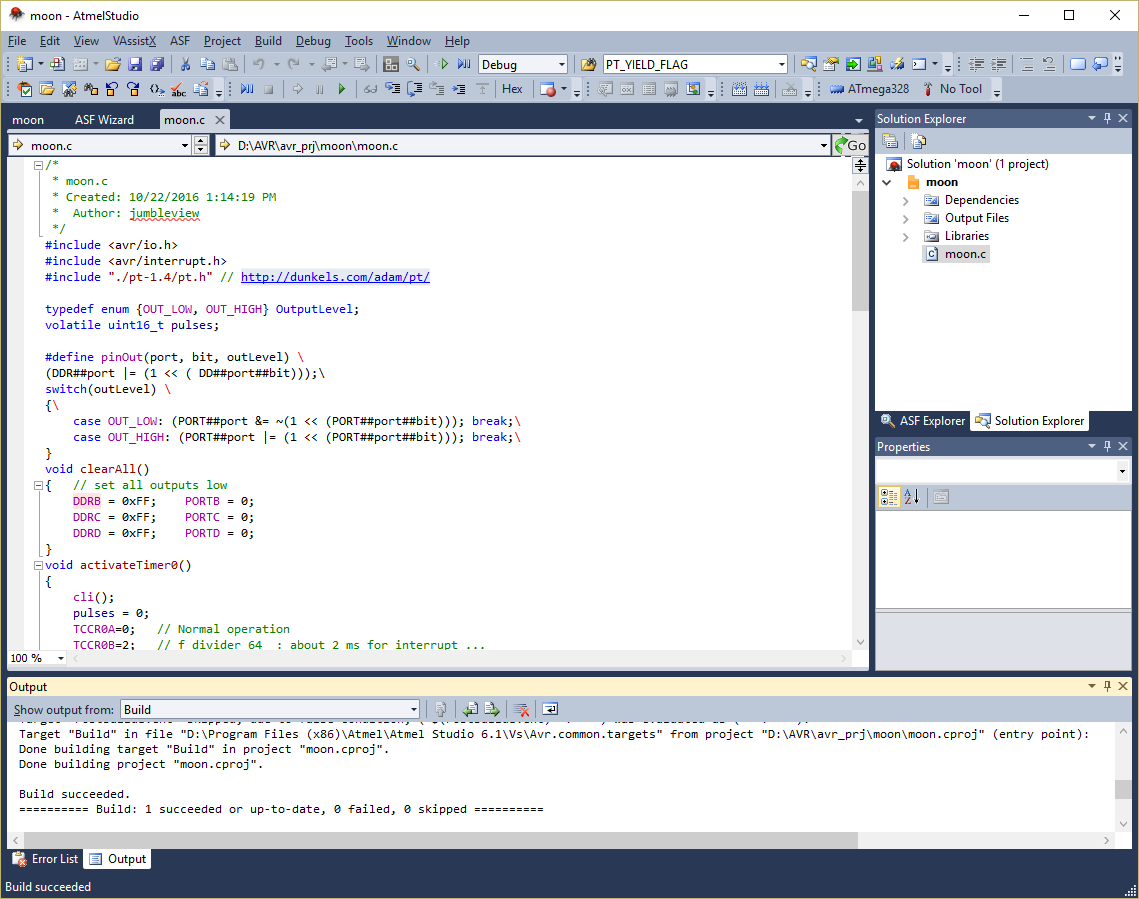The width and height of the screenshot is (1139, 899).
Task: Open the VAssistX menu
Action: pos(134,41)
